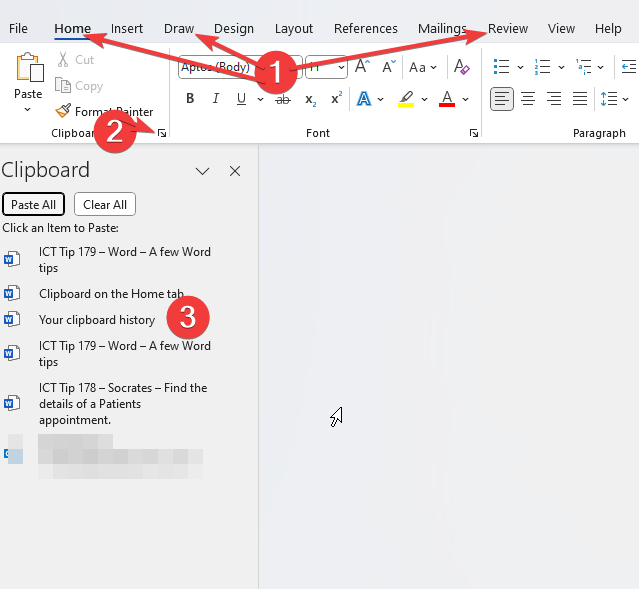Switch to the Layout tab
The height and width of the screenshot is (589, 639).
click(294, 29)
